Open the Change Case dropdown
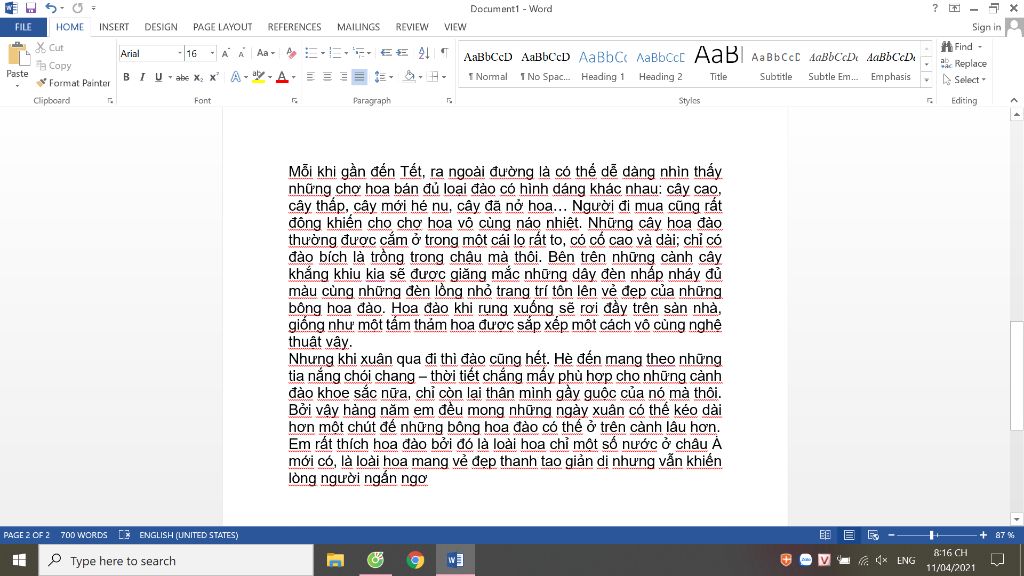This screenshot has height=576, width=1024. (x=265, y=54)
